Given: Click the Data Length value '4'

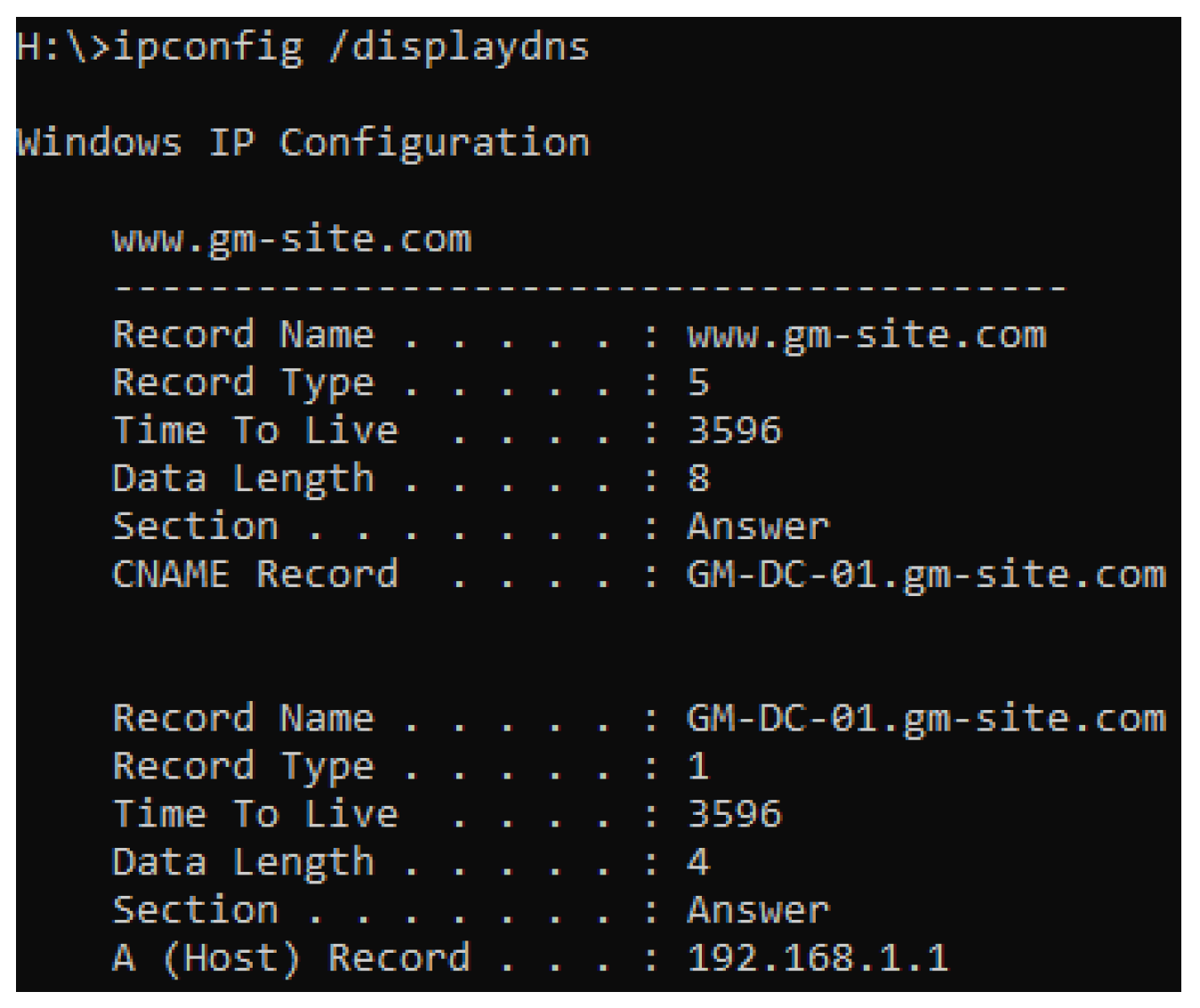Looking at the screenshot, I should (698, 862).
